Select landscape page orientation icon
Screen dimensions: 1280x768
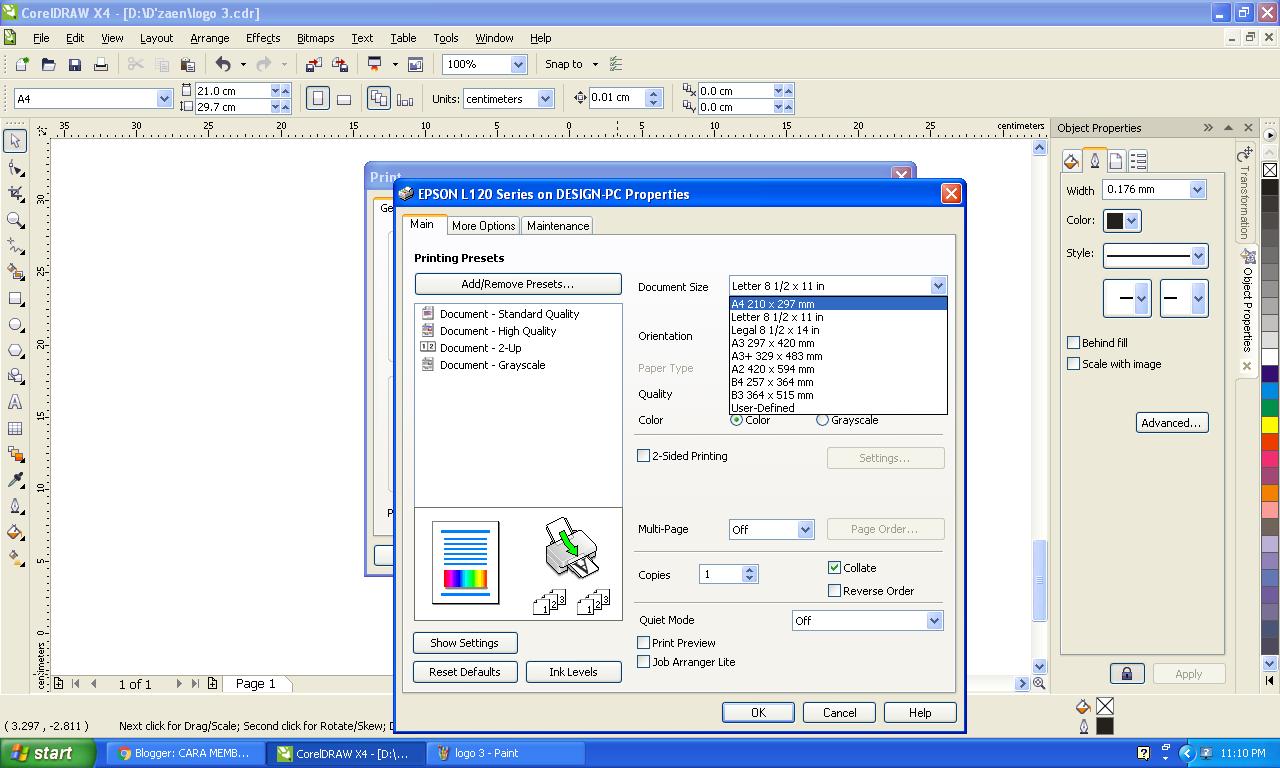click(344, 99)
